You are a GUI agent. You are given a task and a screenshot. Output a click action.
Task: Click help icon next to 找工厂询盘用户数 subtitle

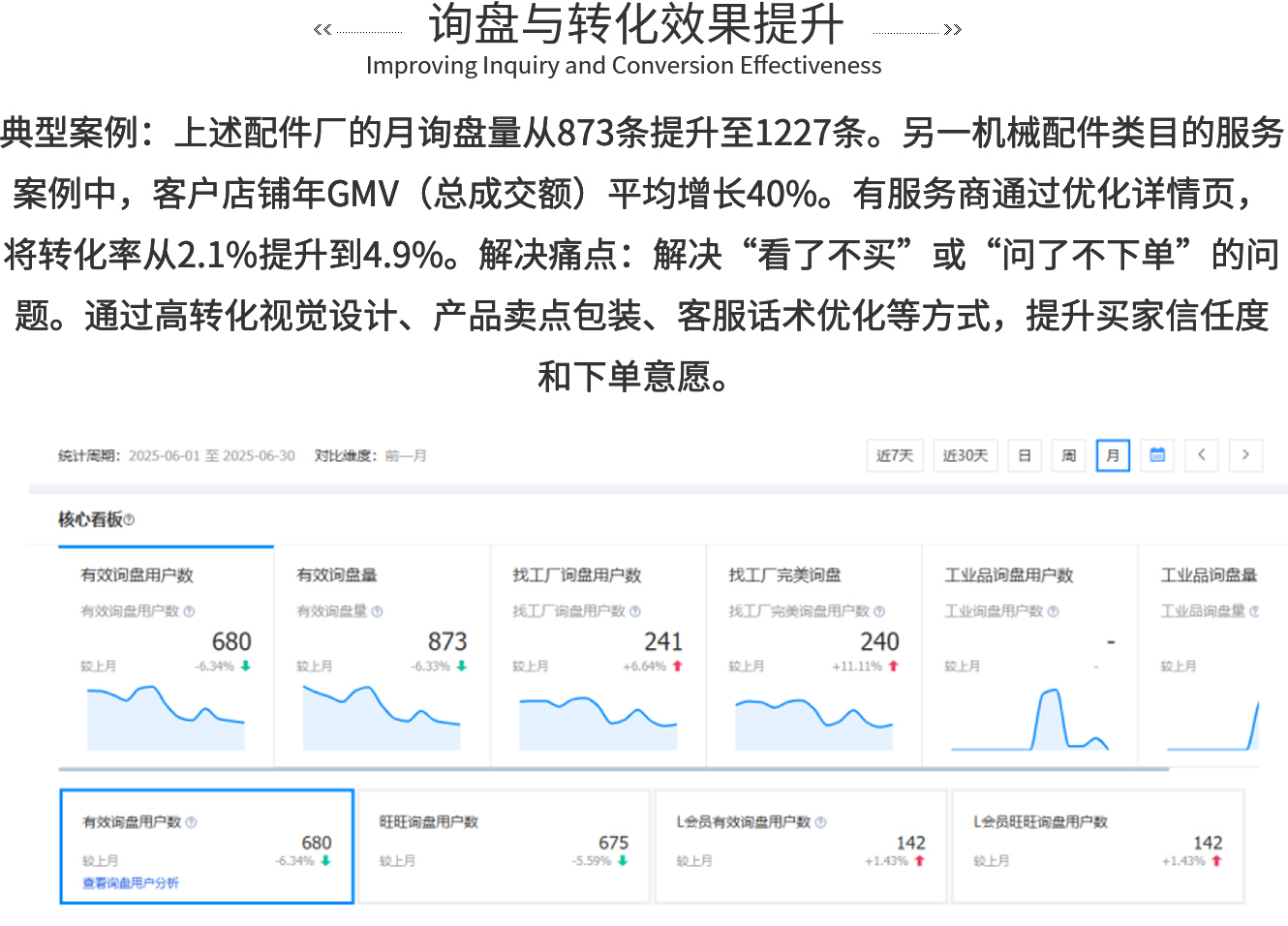coord(635,611)
